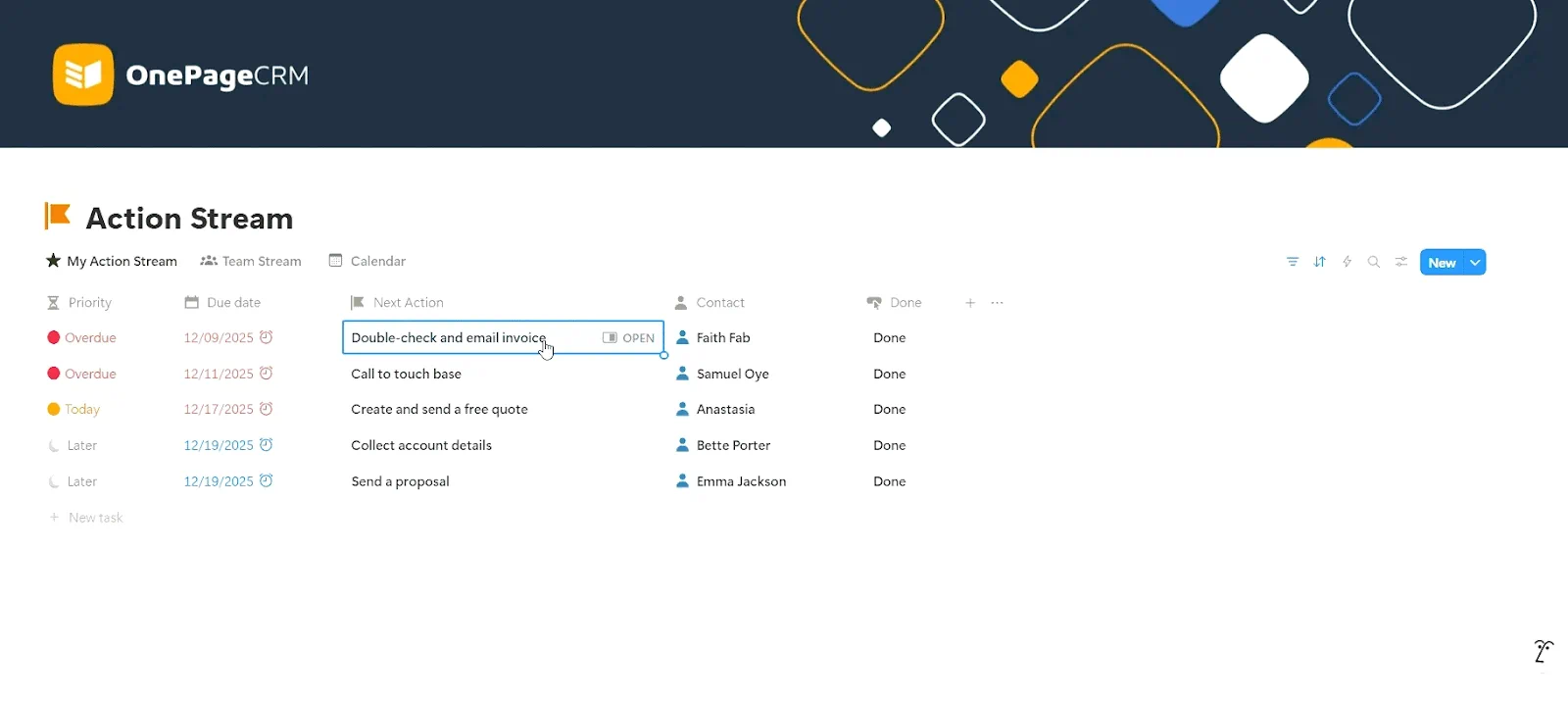Select 'Collect account details' action

421,445
